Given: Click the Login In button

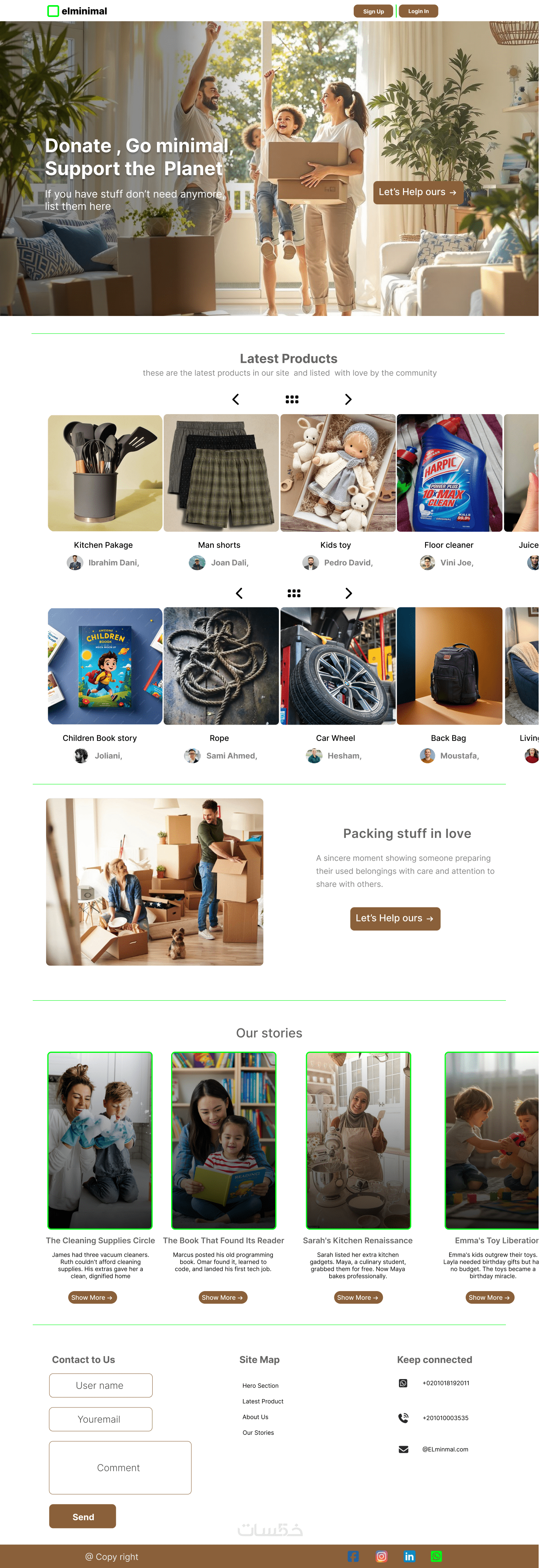Looking at the screenshot, I should [418, 11].
